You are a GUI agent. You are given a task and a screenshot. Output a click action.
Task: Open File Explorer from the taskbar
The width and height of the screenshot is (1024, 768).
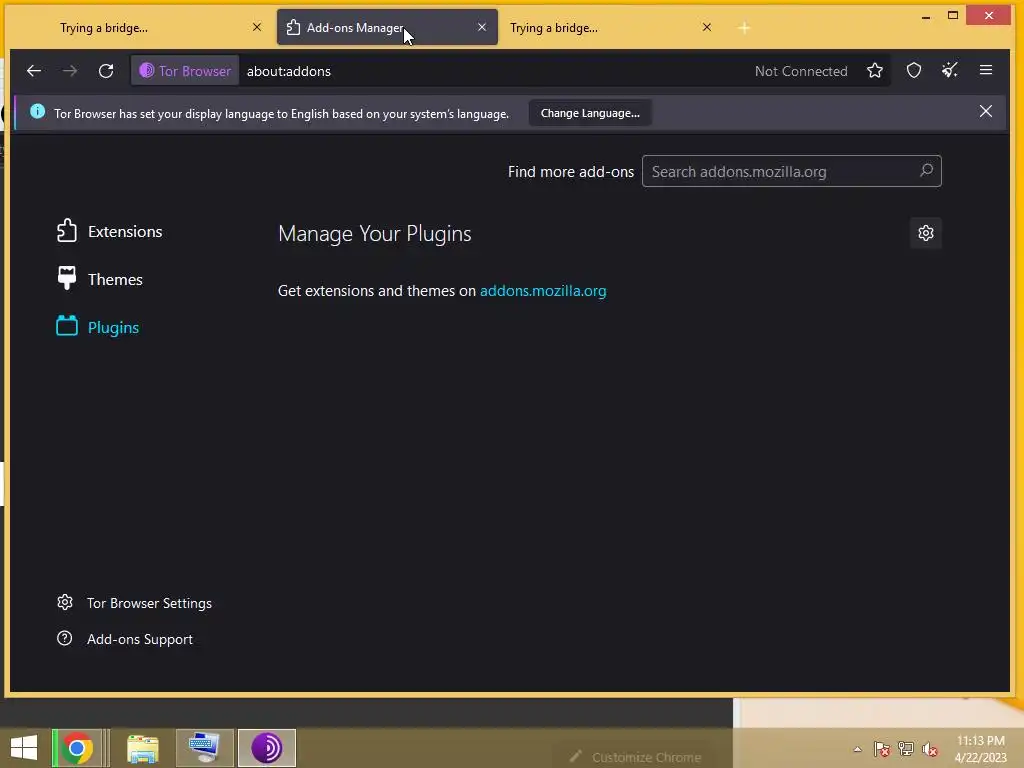point(142,748)
